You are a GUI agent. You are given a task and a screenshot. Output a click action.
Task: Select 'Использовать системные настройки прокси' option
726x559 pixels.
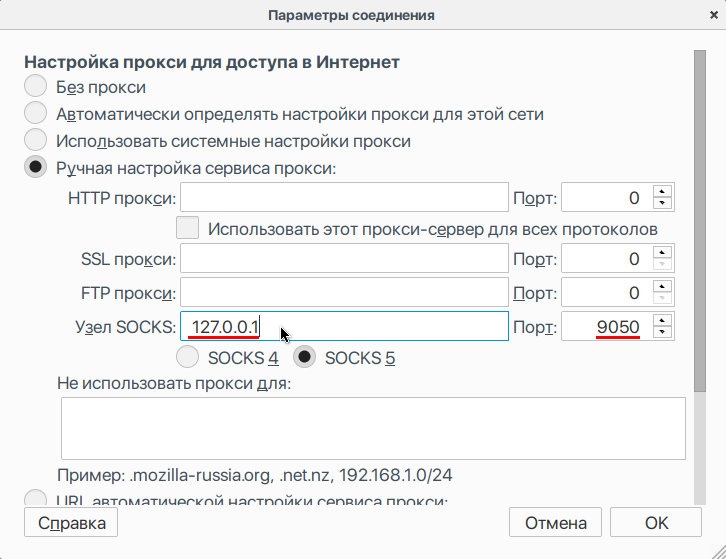click(x=36, y=141)
